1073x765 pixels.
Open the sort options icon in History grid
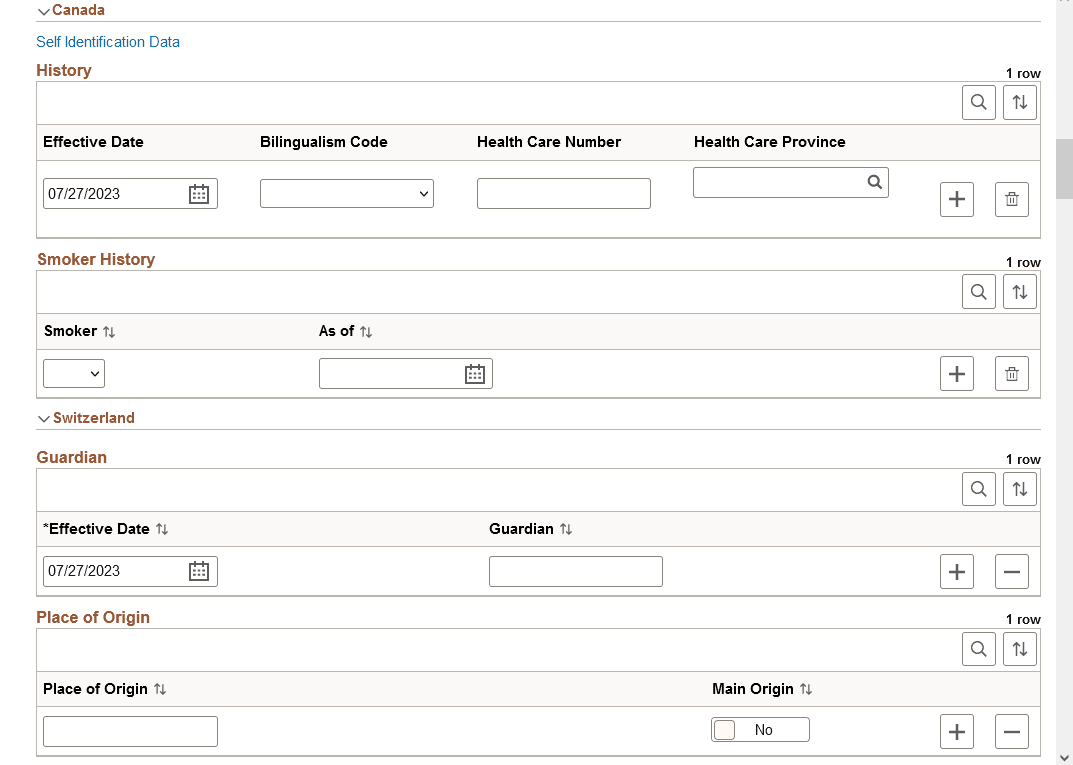pos(1019,102)
